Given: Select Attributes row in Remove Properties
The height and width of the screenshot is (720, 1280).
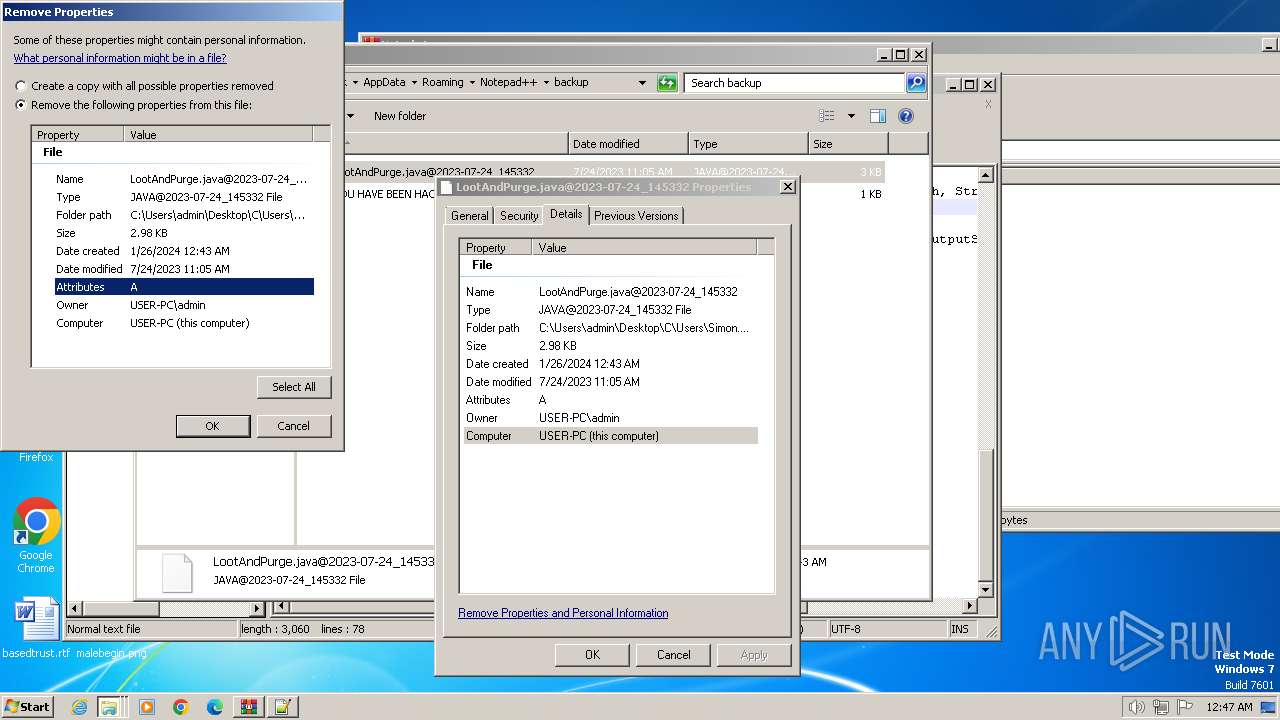Looking at the screenshot, I should (x=184, y=287).
